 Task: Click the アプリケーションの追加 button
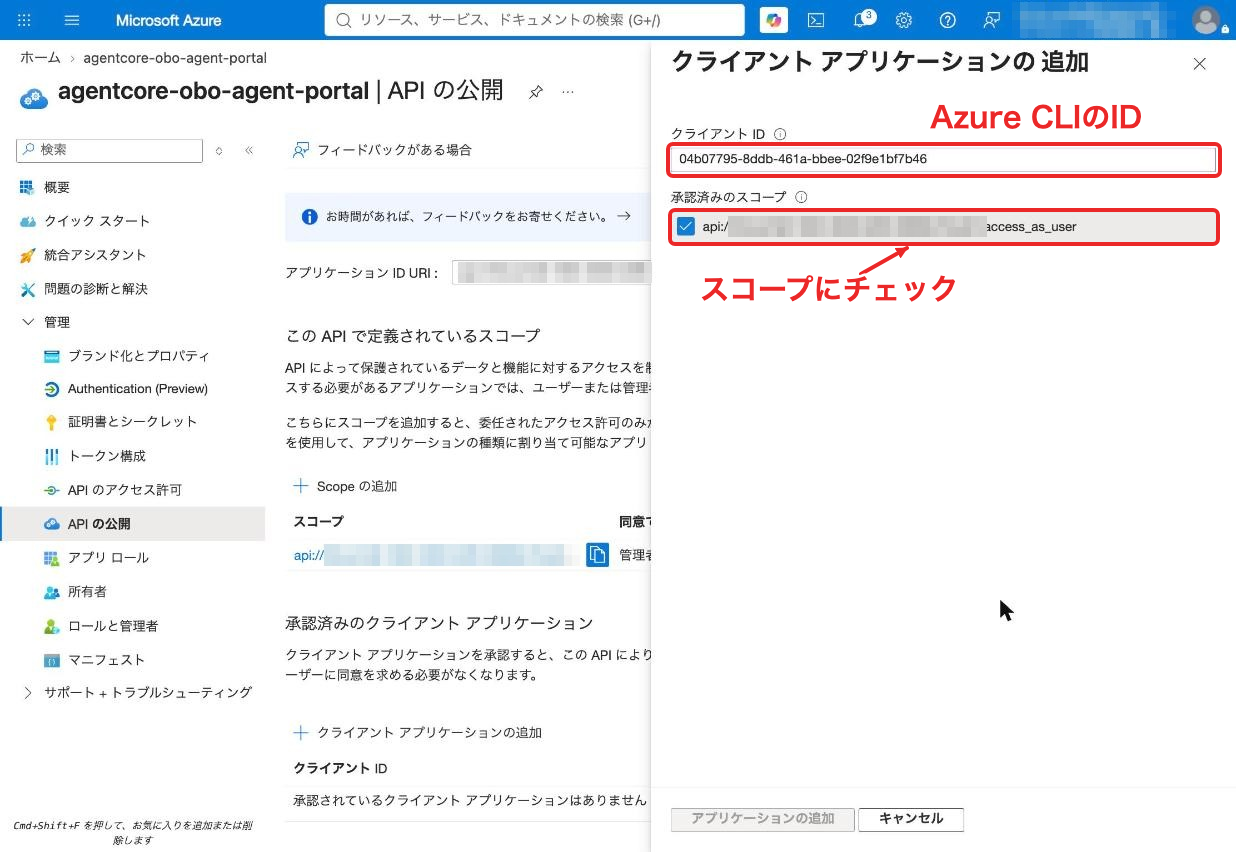[763, 819]
